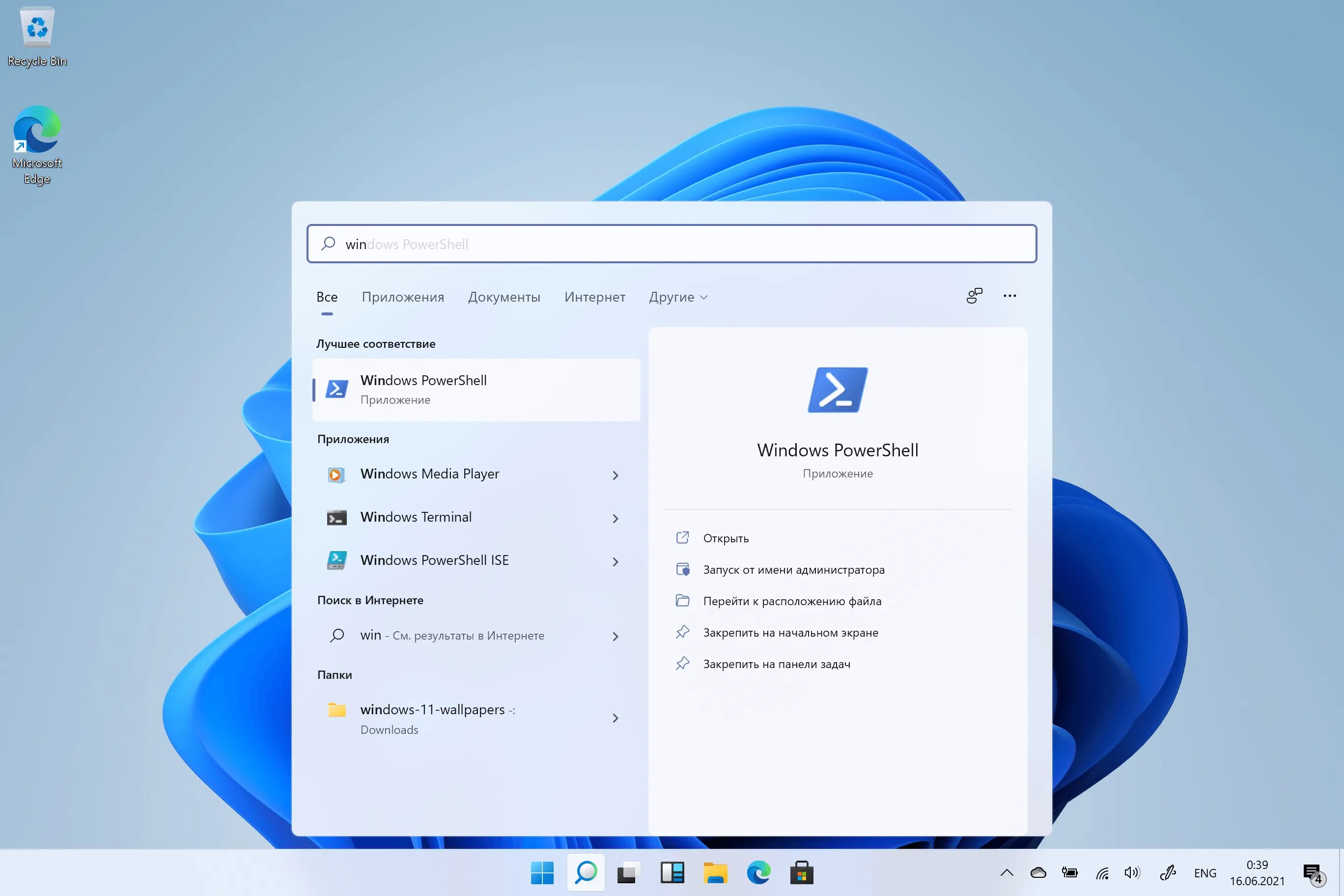Click the search input field in Start

(672, 243)
